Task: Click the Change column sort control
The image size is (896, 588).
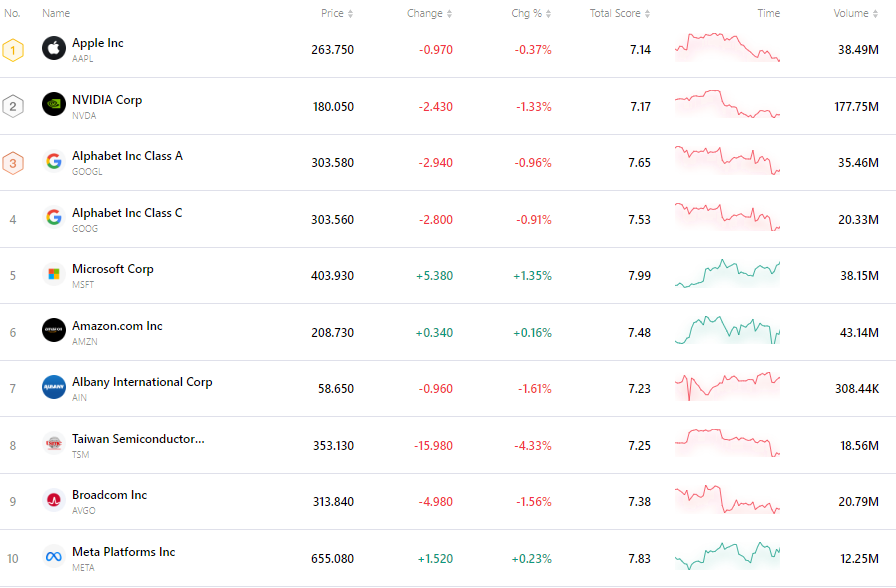Action: click(429, 13)
